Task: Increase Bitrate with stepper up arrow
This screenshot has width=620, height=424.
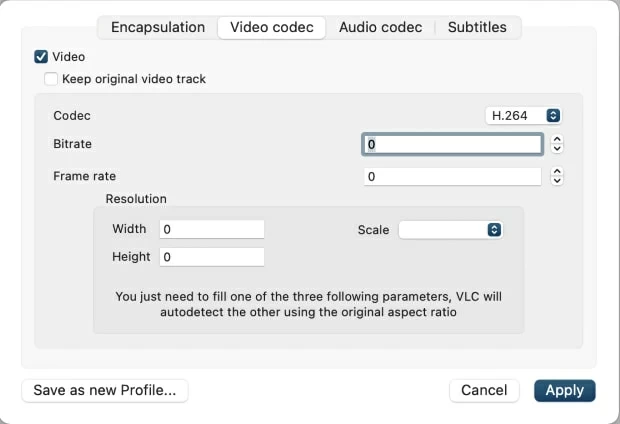Action: point(558,139)
